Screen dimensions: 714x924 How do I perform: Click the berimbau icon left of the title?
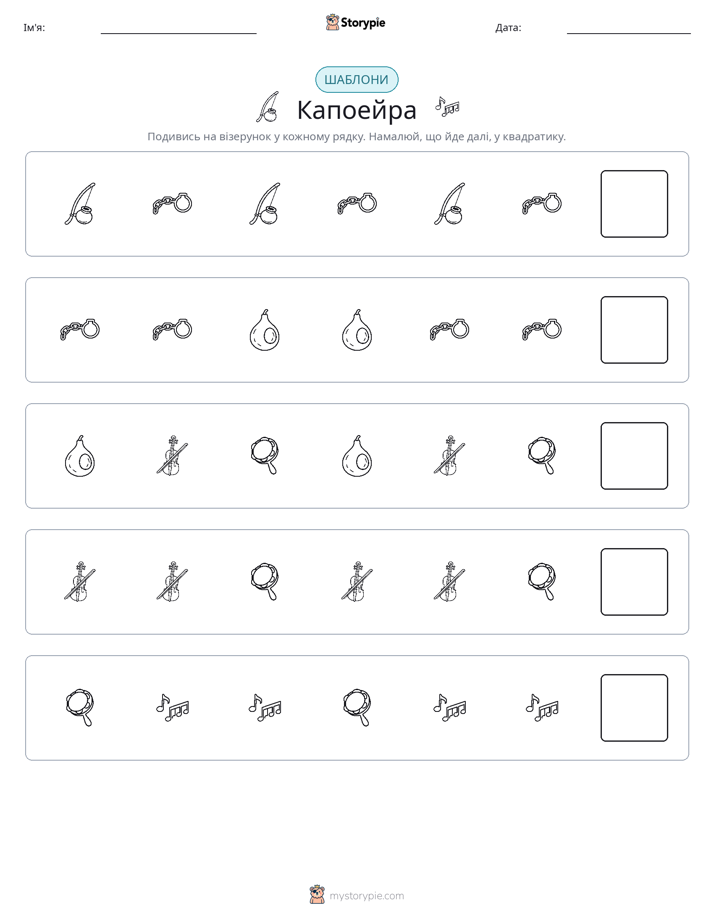pos(267,107)
